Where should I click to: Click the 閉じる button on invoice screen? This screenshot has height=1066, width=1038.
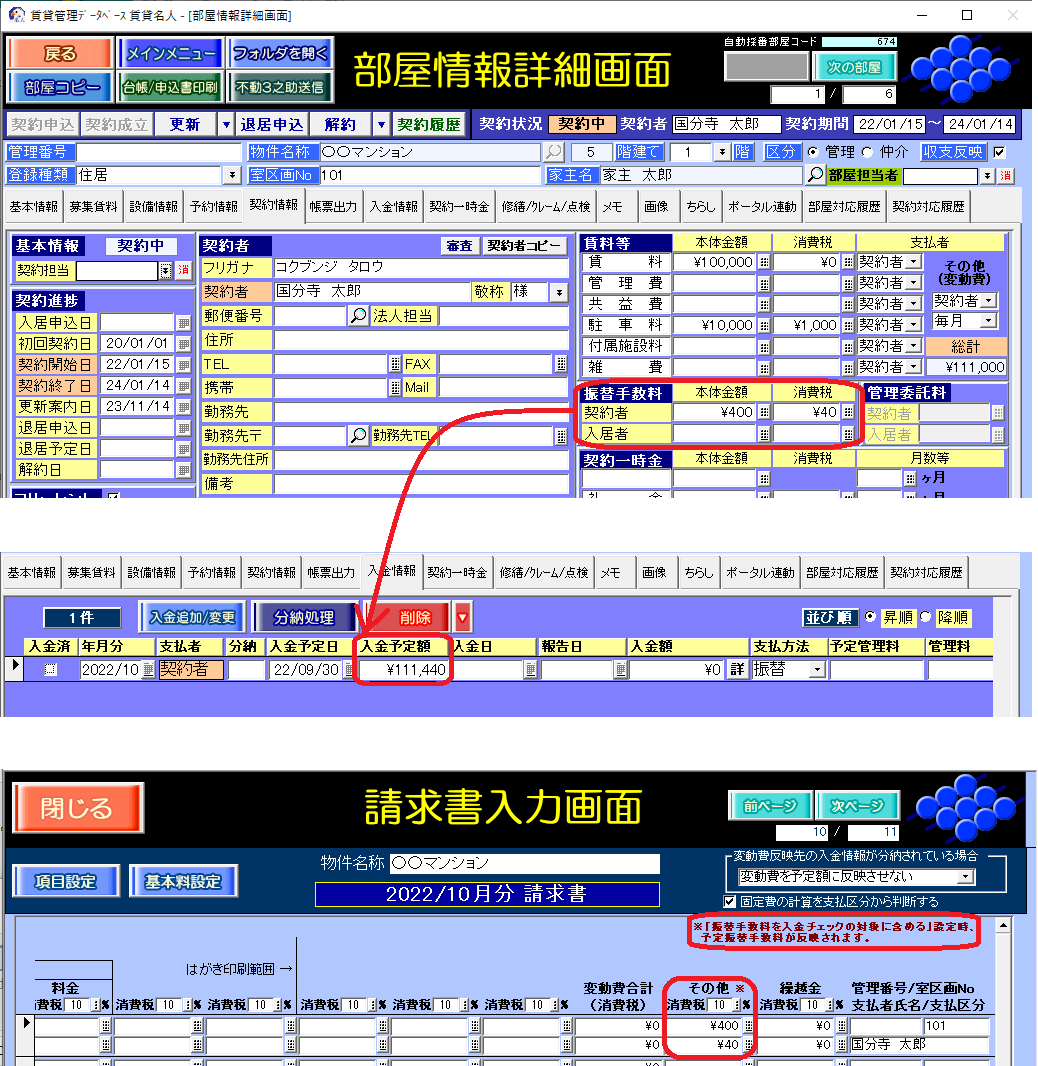[x=78, y=808]
